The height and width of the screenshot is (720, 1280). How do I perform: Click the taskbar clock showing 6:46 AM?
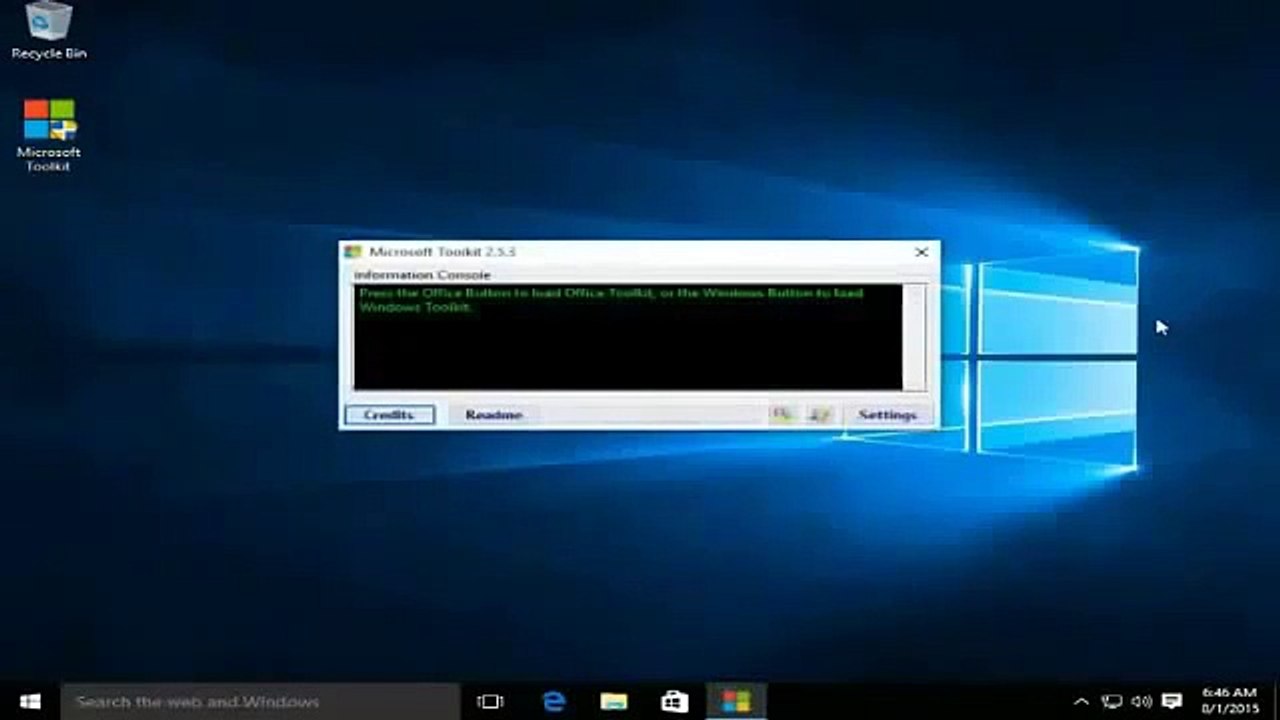point(1230,701)
